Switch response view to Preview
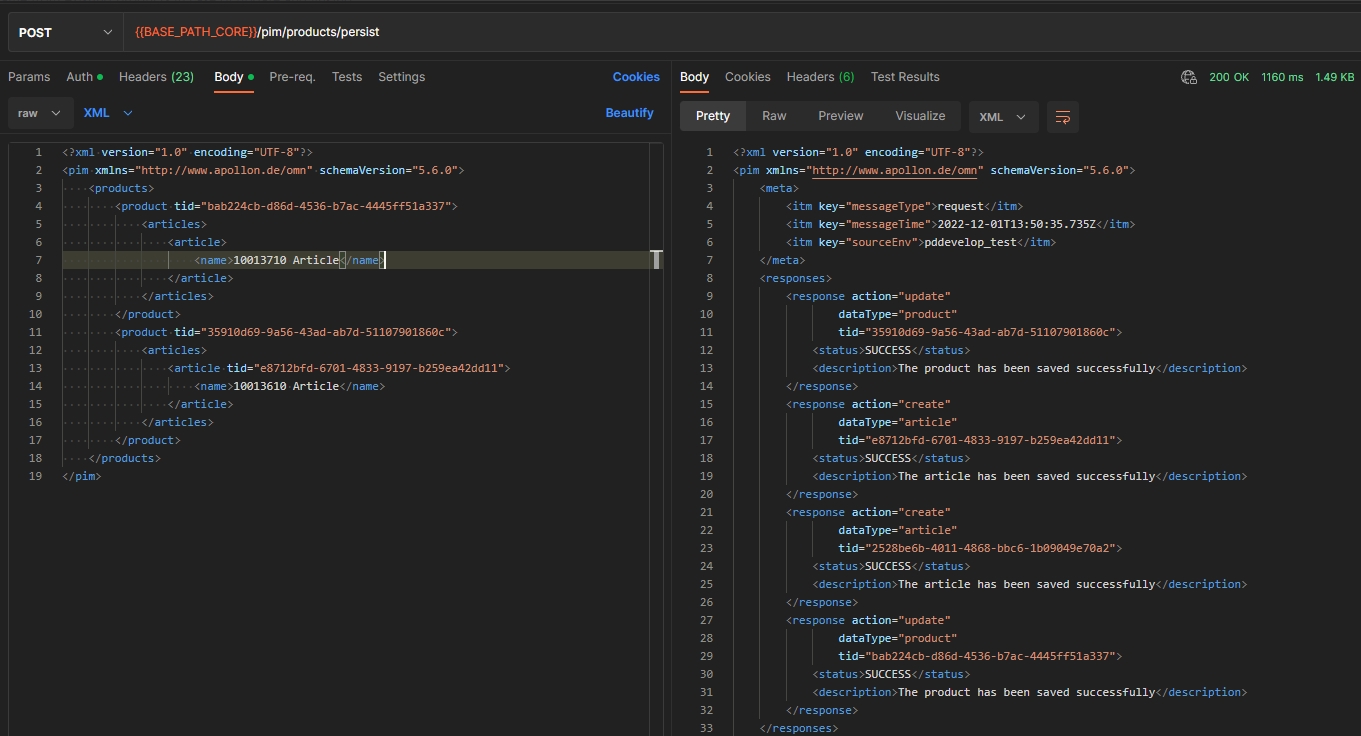The image size is (1361, 736). coord(840,116)
